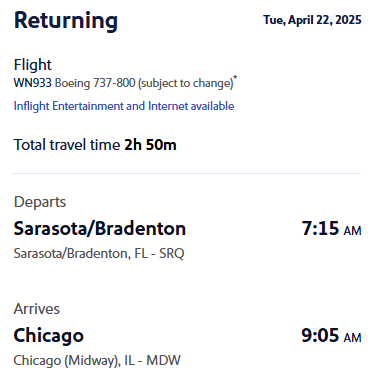374x388 pixels.
Task: Click the 7:15 AM departure time
Action: [x=331, y=229]
